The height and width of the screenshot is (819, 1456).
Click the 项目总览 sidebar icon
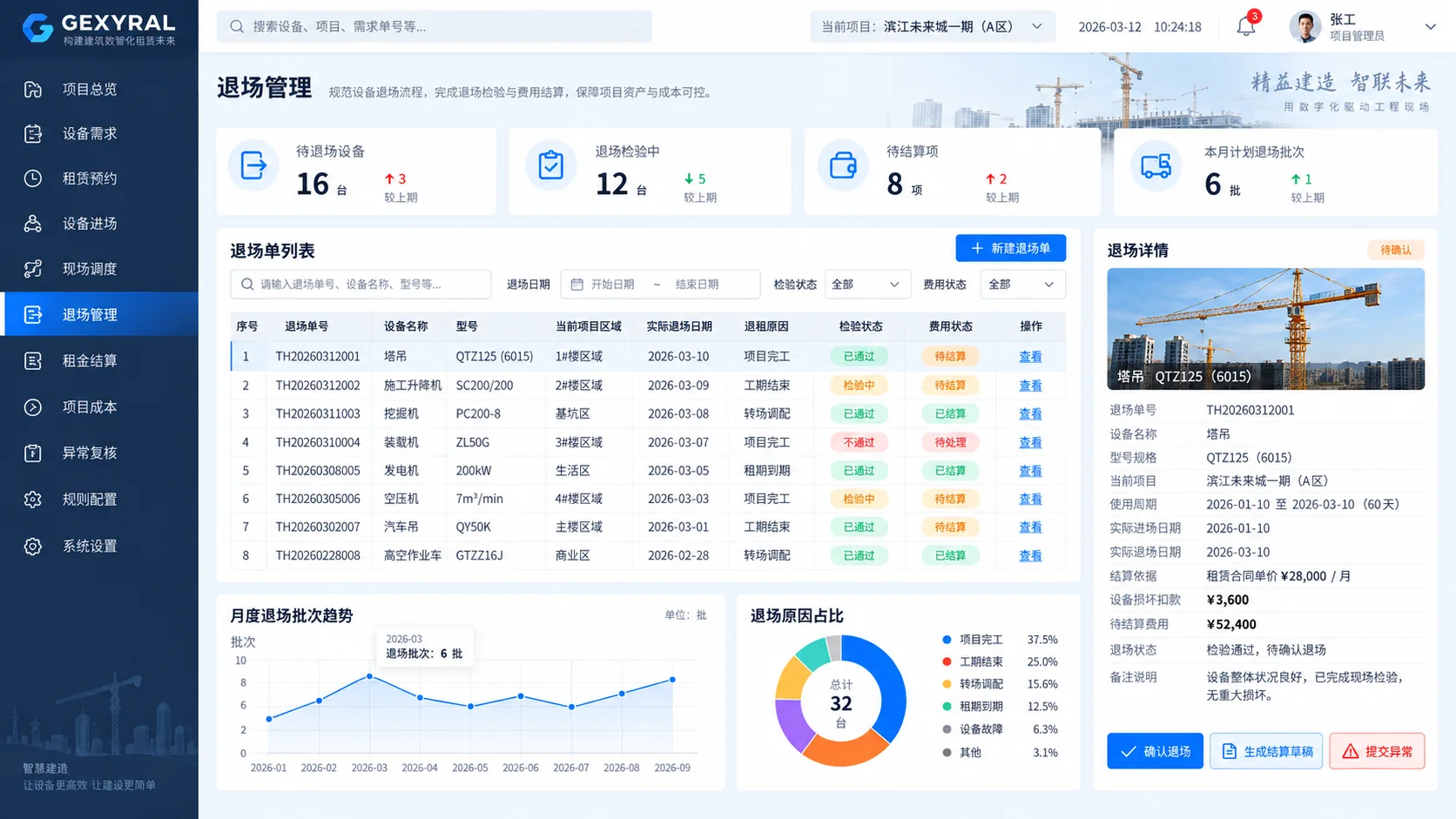pos(33,89)
